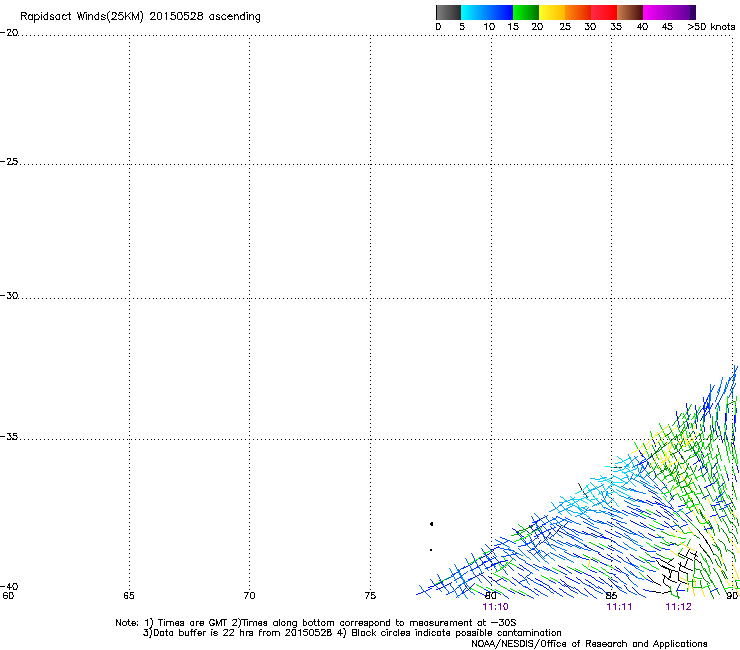This screenshot has height=650, width=740.
Task: Click the 11:12 pass time label
Action: click(678, 607)
